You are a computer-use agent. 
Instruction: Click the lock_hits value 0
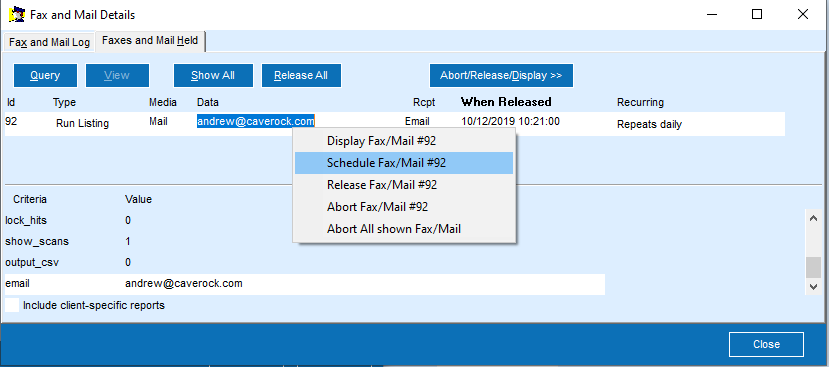[128, 220]
